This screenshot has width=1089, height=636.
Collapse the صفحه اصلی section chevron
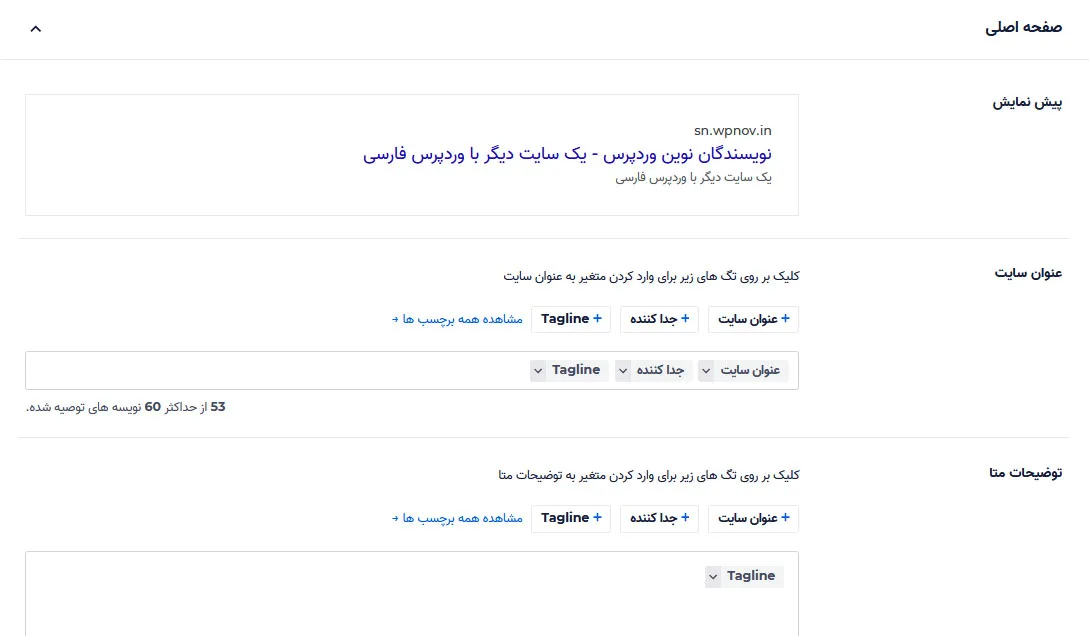[35, 28]
